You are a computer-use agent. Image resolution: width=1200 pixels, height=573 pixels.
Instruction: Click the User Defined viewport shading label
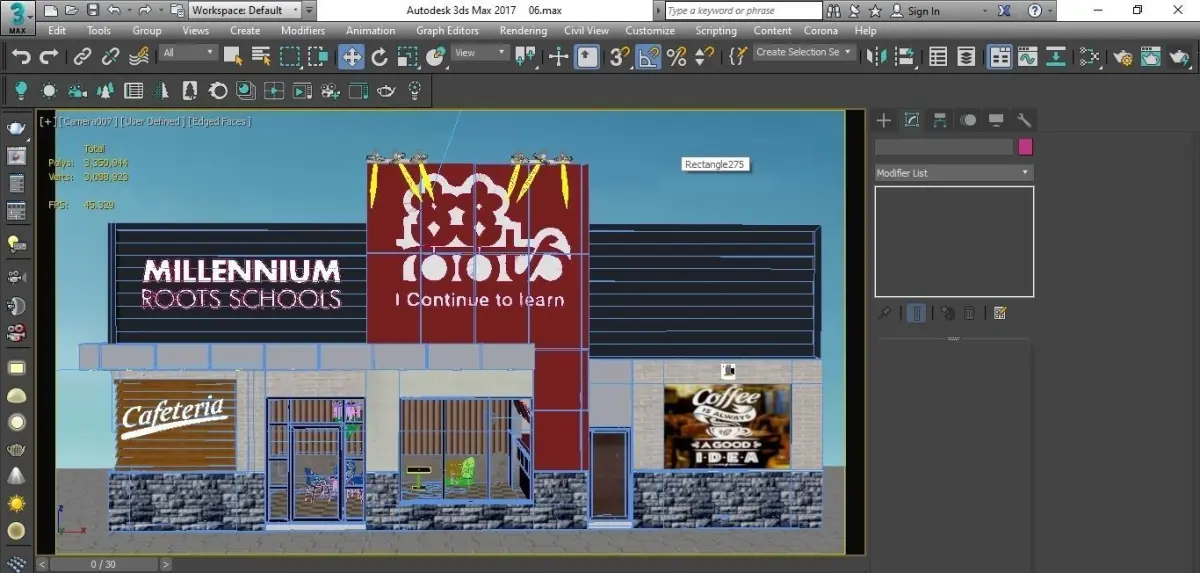coord(152,121)
